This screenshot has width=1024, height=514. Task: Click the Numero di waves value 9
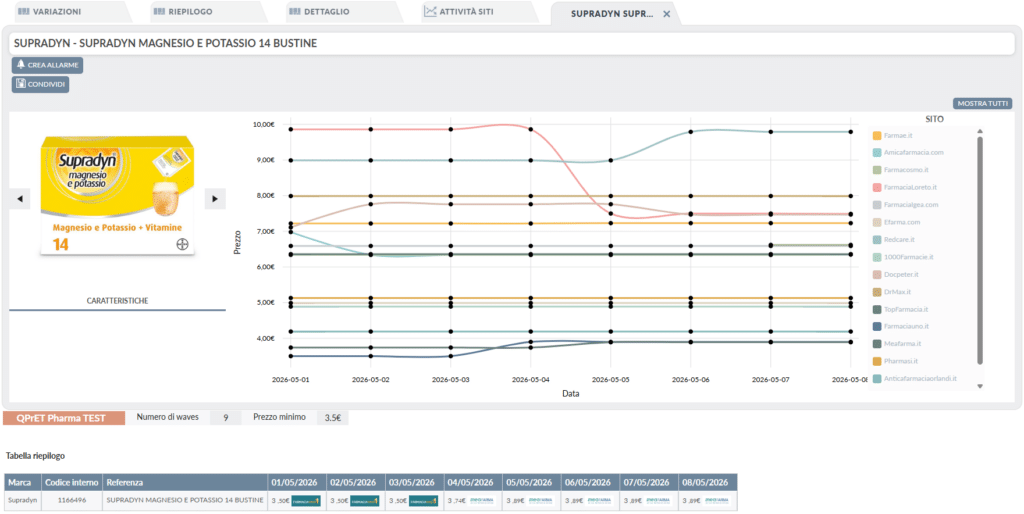click(225, 418)
